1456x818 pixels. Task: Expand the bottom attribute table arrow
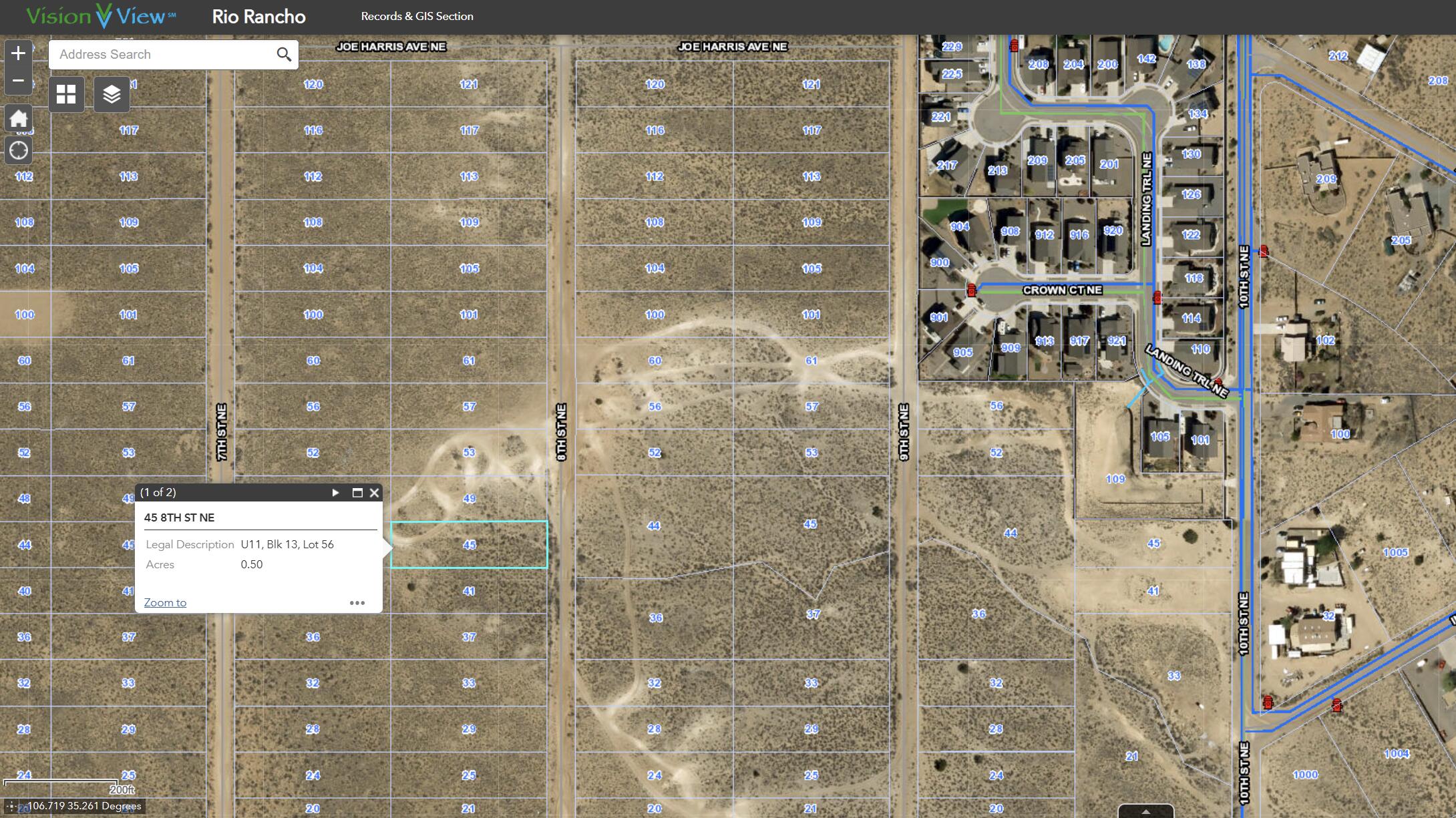1145,812
